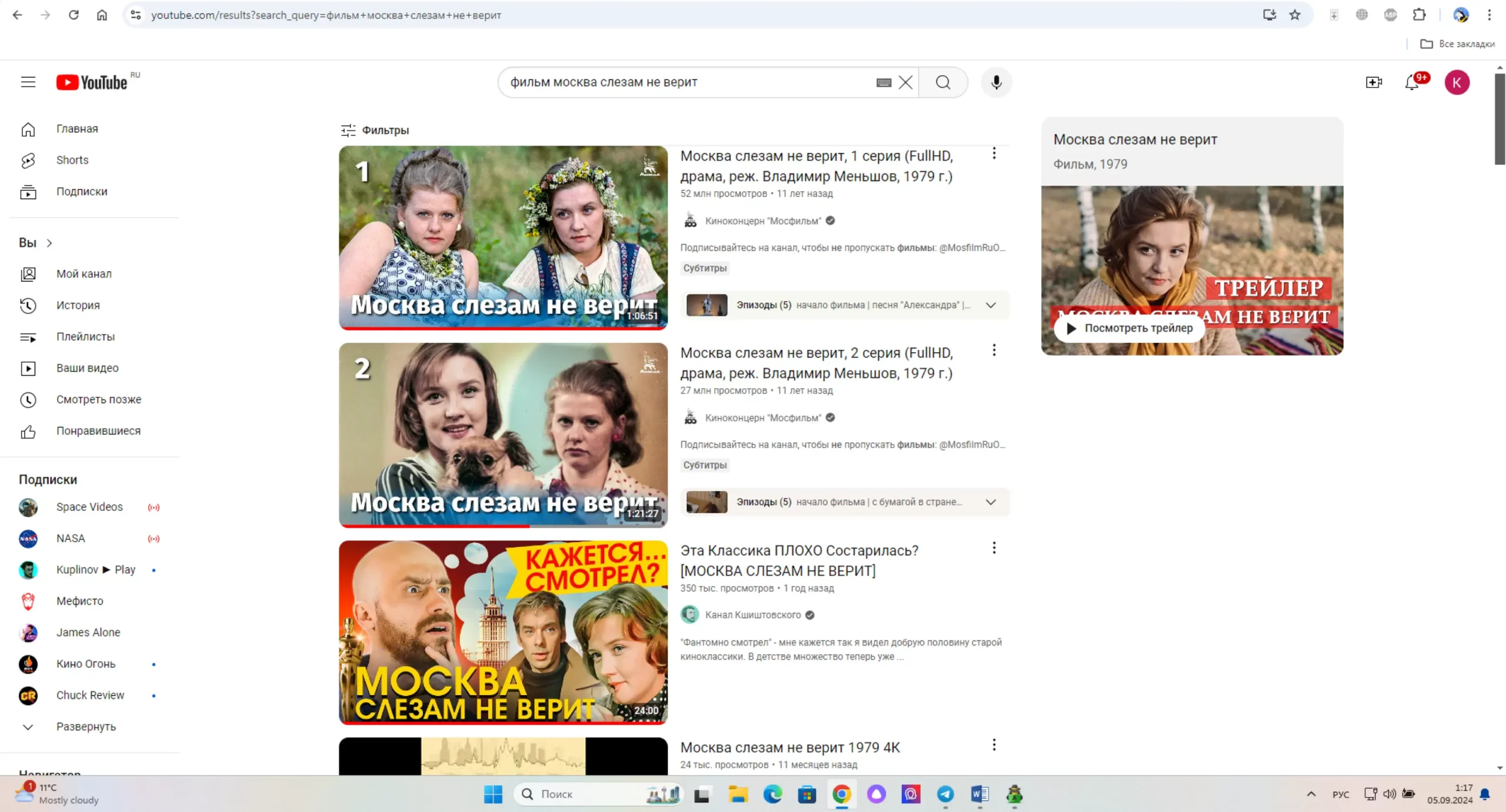Open the Кажется смотрел review video thumbnail
The height and width of the screenshot is (812, 1506).
click(x=503, y=632)
